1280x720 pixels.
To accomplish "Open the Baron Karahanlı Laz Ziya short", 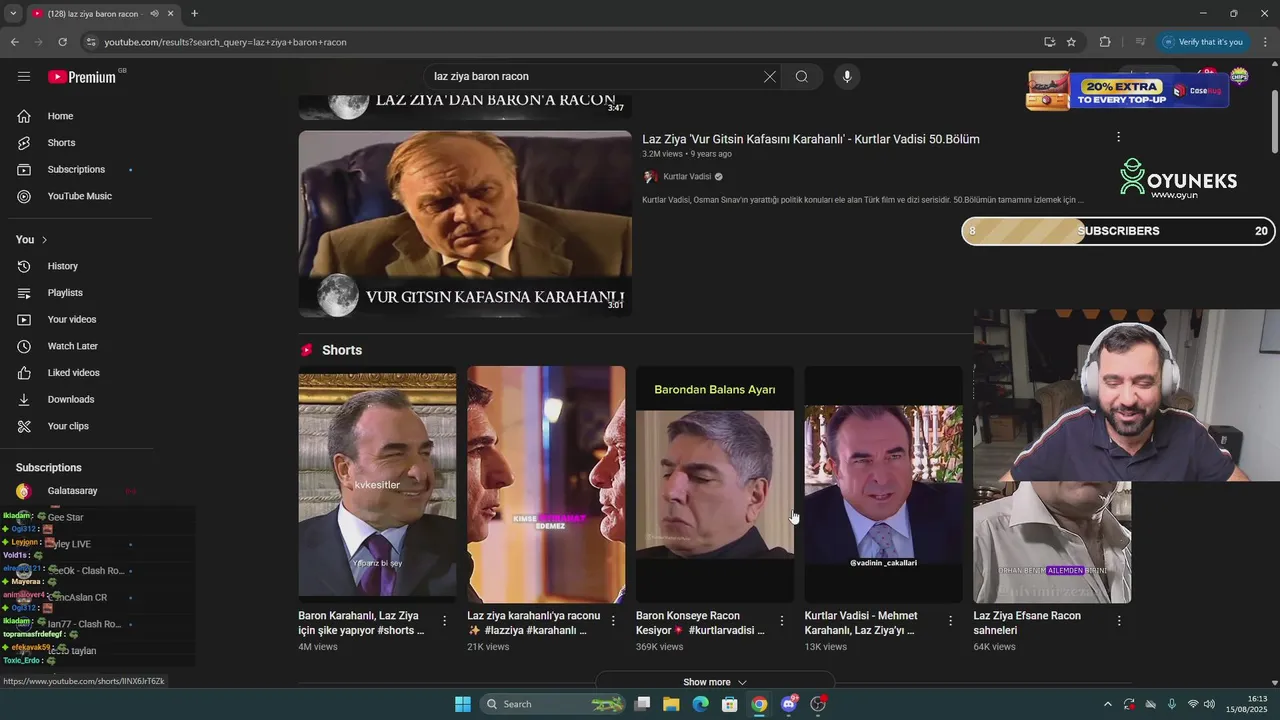I will [377, 485].
